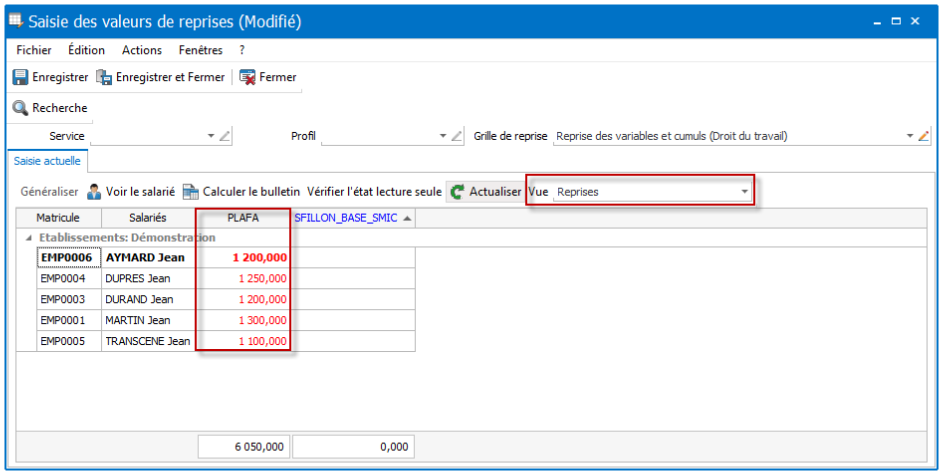
Task: Select the EMP0001 matricule cell
Action: click(x=69, y=320)
